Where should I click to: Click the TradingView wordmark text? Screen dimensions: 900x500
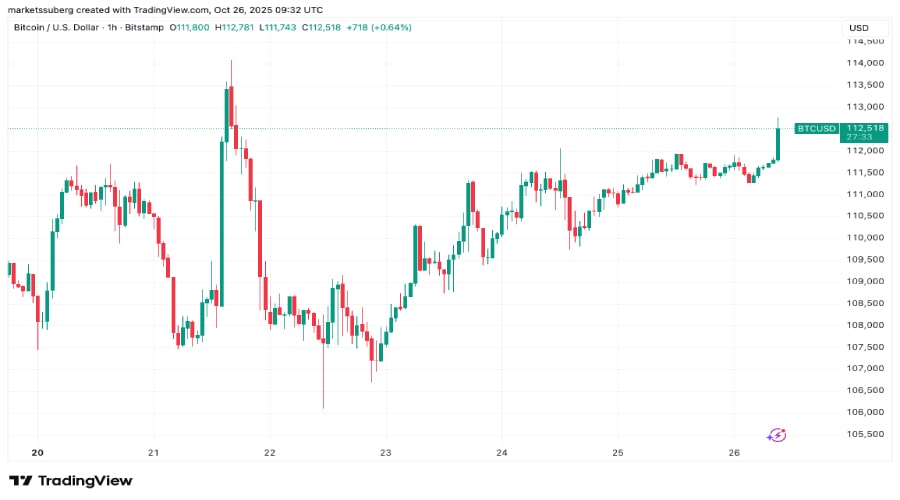pyautogui.click(x=83, y=481)
